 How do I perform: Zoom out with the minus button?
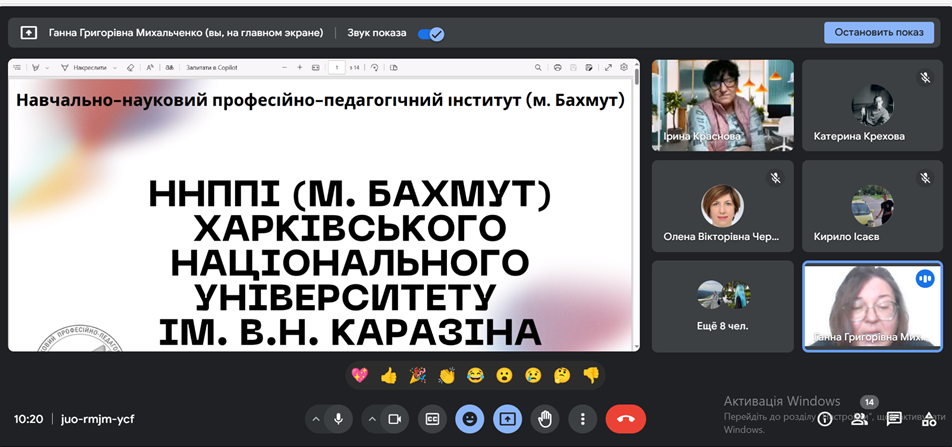(284, 67)
